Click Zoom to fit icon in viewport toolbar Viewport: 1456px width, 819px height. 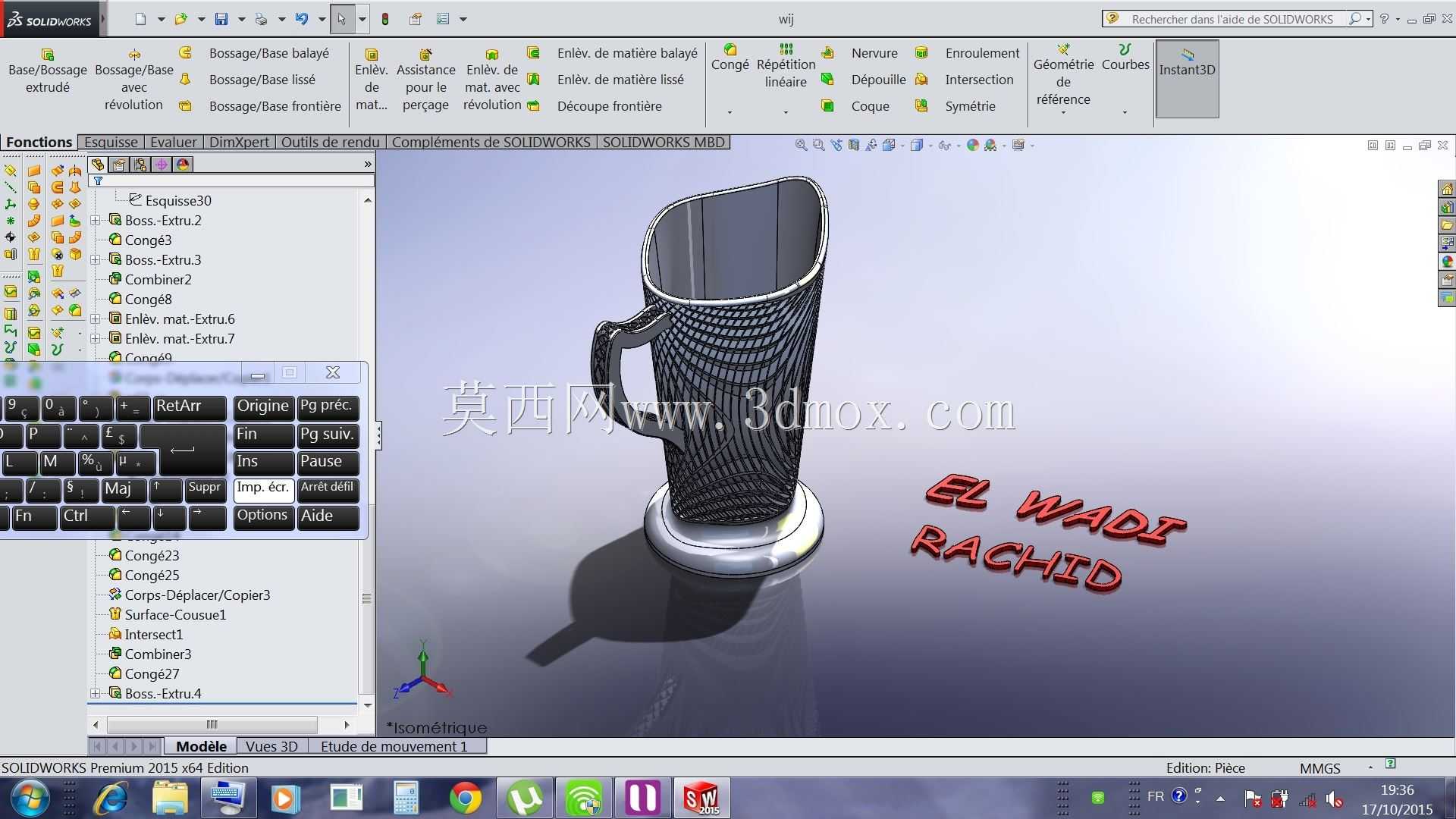[801, 145]
